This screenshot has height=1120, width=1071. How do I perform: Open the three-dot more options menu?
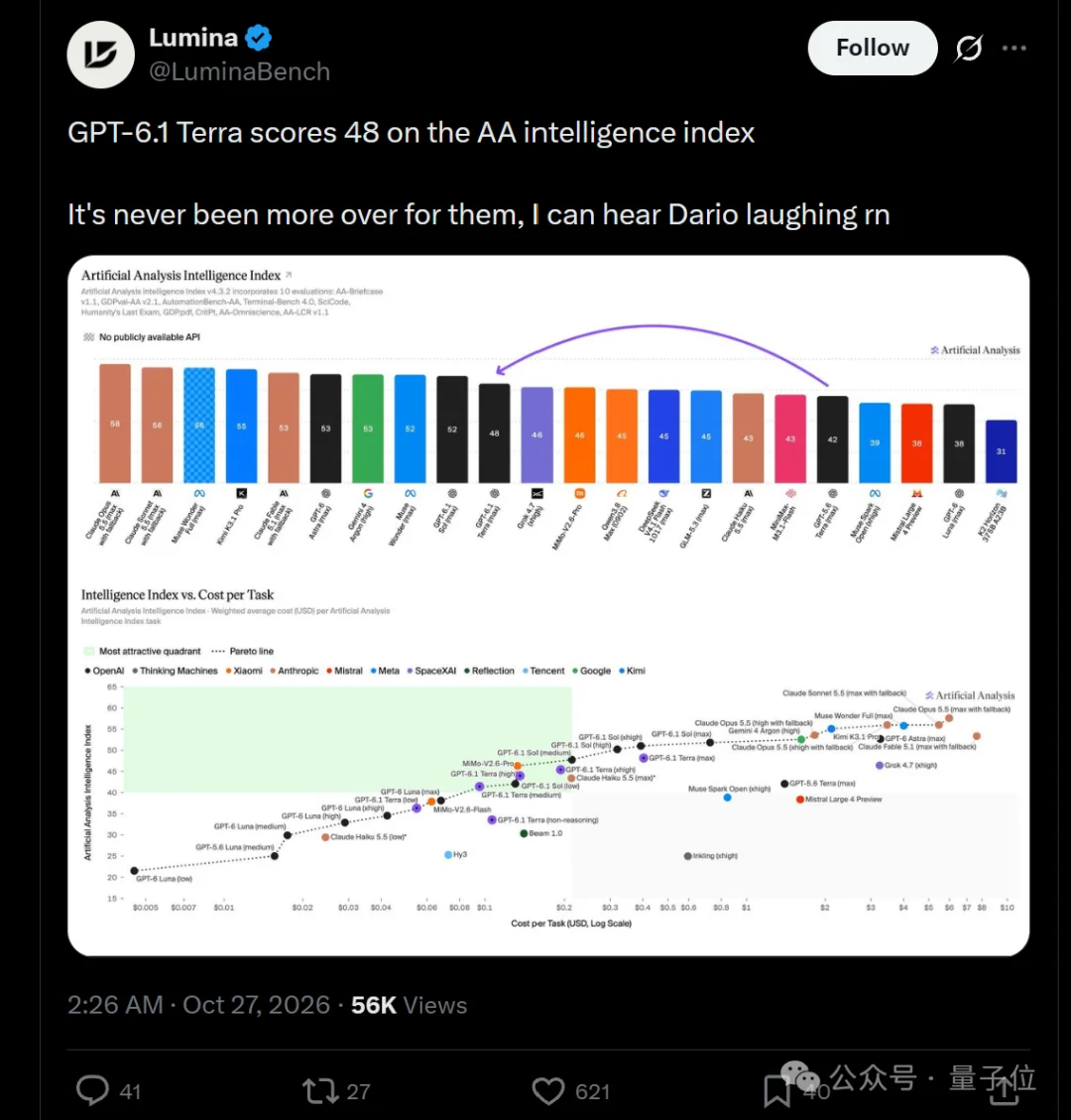pyautogui.click(x=1013, y=48)
